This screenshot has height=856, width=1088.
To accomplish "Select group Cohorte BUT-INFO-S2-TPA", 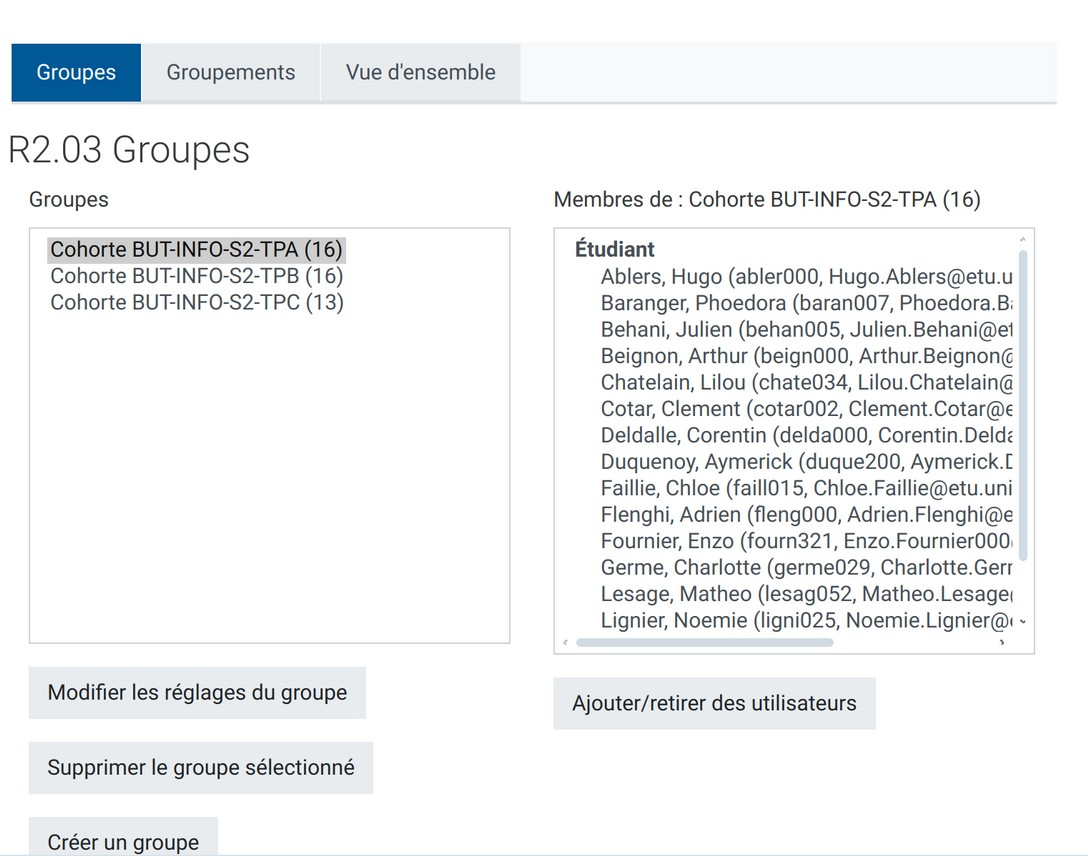I will 197,249.
